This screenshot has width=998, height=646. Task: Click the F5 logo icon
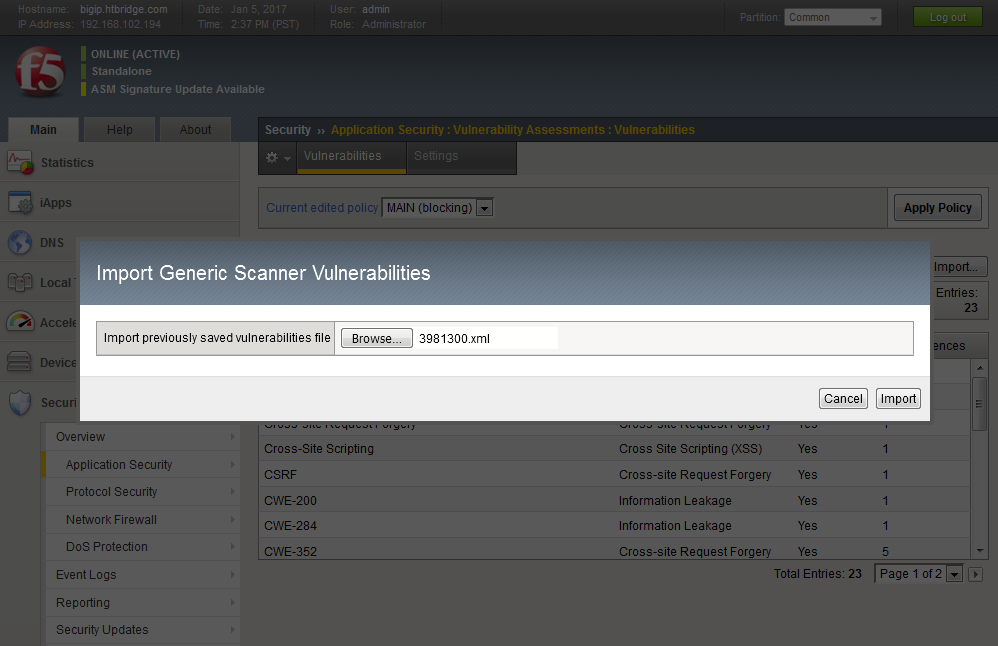40,72
